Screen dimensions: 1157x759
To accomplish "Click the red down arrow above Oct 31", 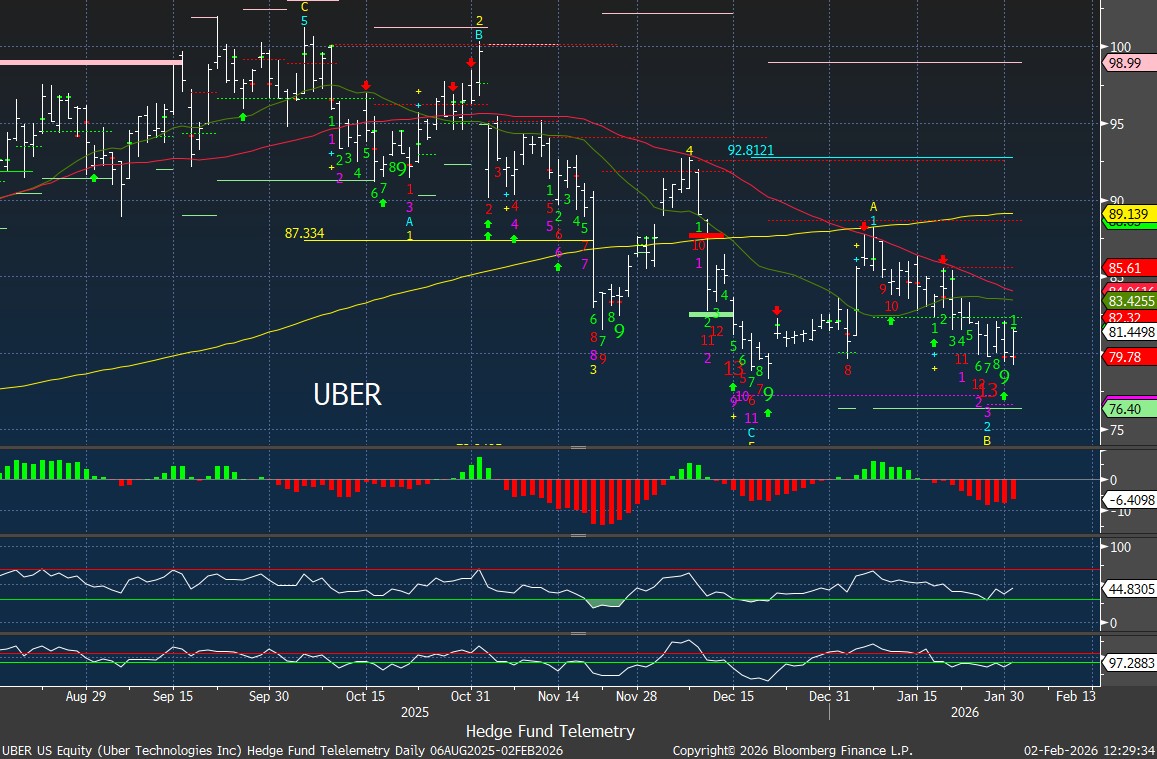I will click(471, 62).
